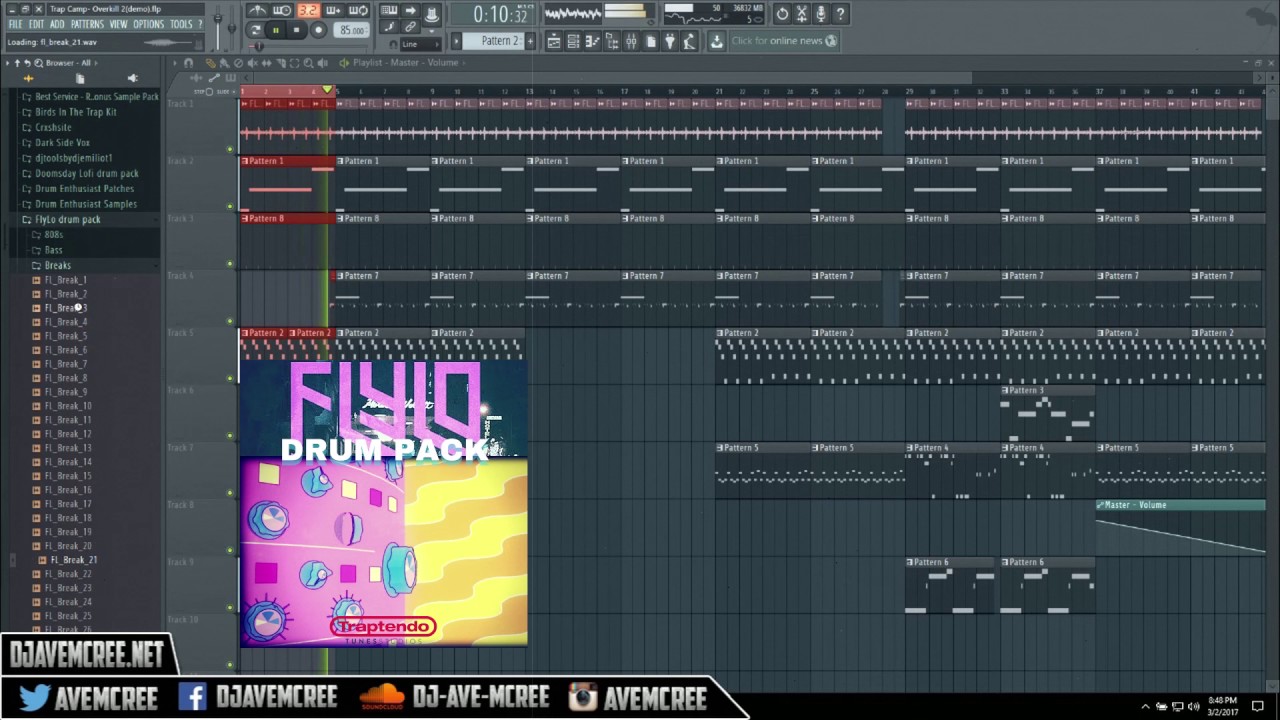The image size is (1280, 720).
Task: Select the playlist magnet snap icon
Action: [x=188, y=62]
